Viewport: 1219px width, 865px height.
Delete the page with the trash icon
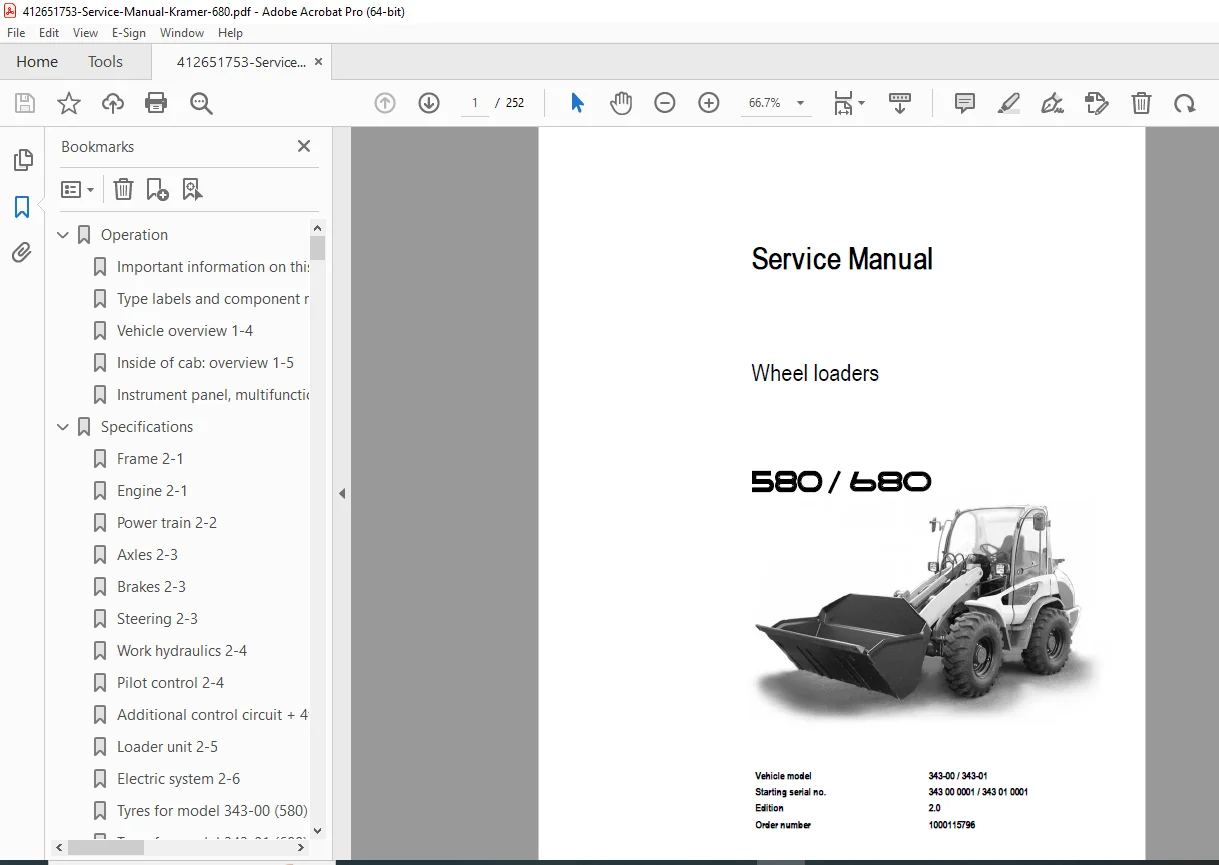click(1141, 103)
